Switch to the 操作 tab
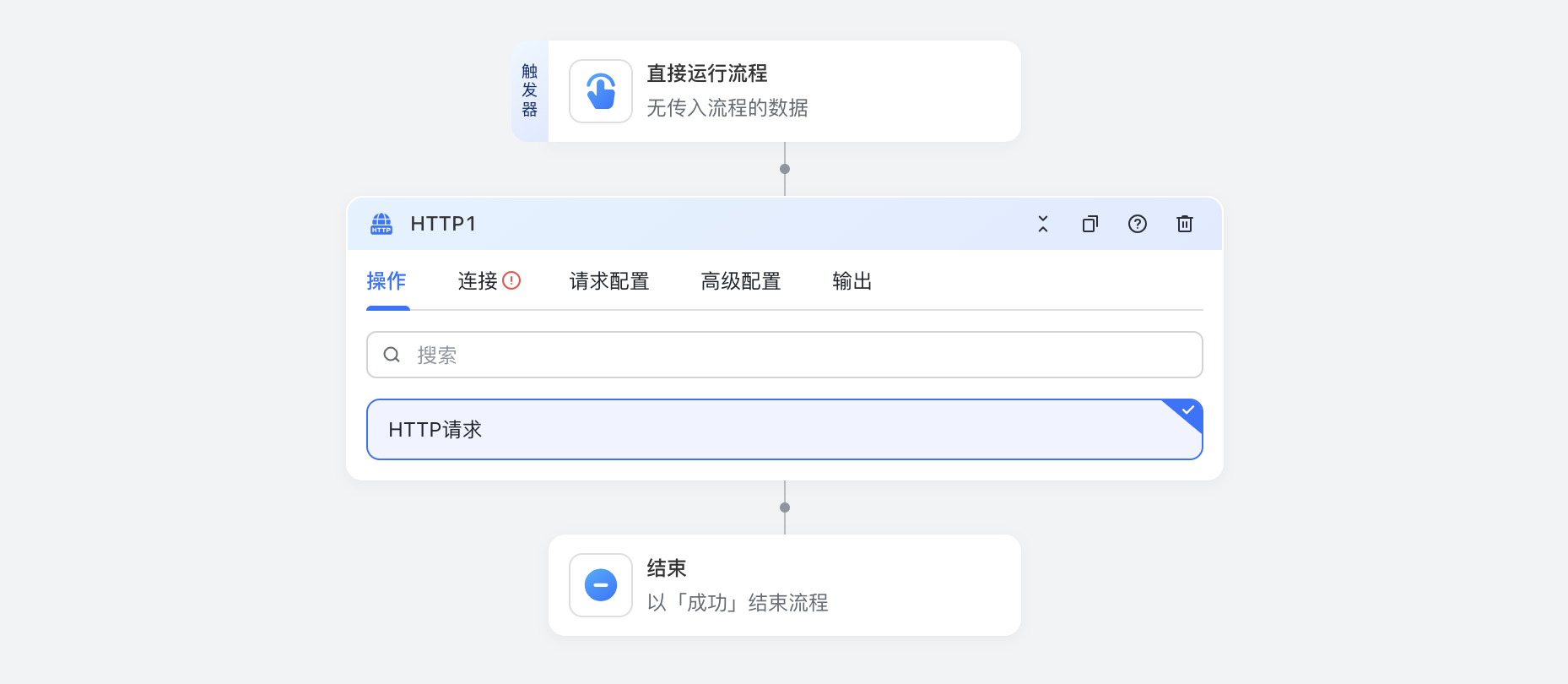 click(387, 281)
